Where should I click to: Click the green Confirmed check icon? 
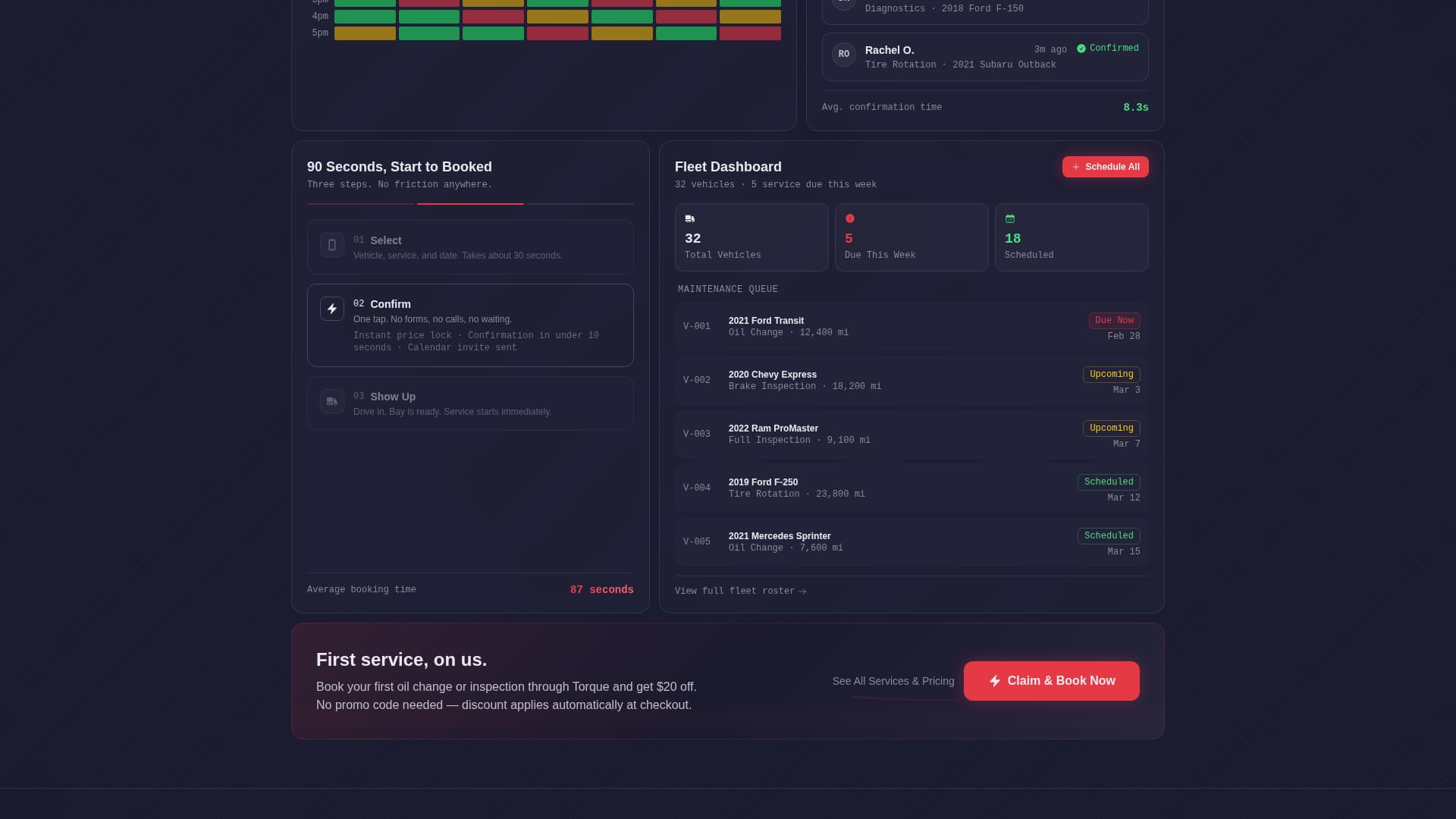click(x=1081, y=49)
